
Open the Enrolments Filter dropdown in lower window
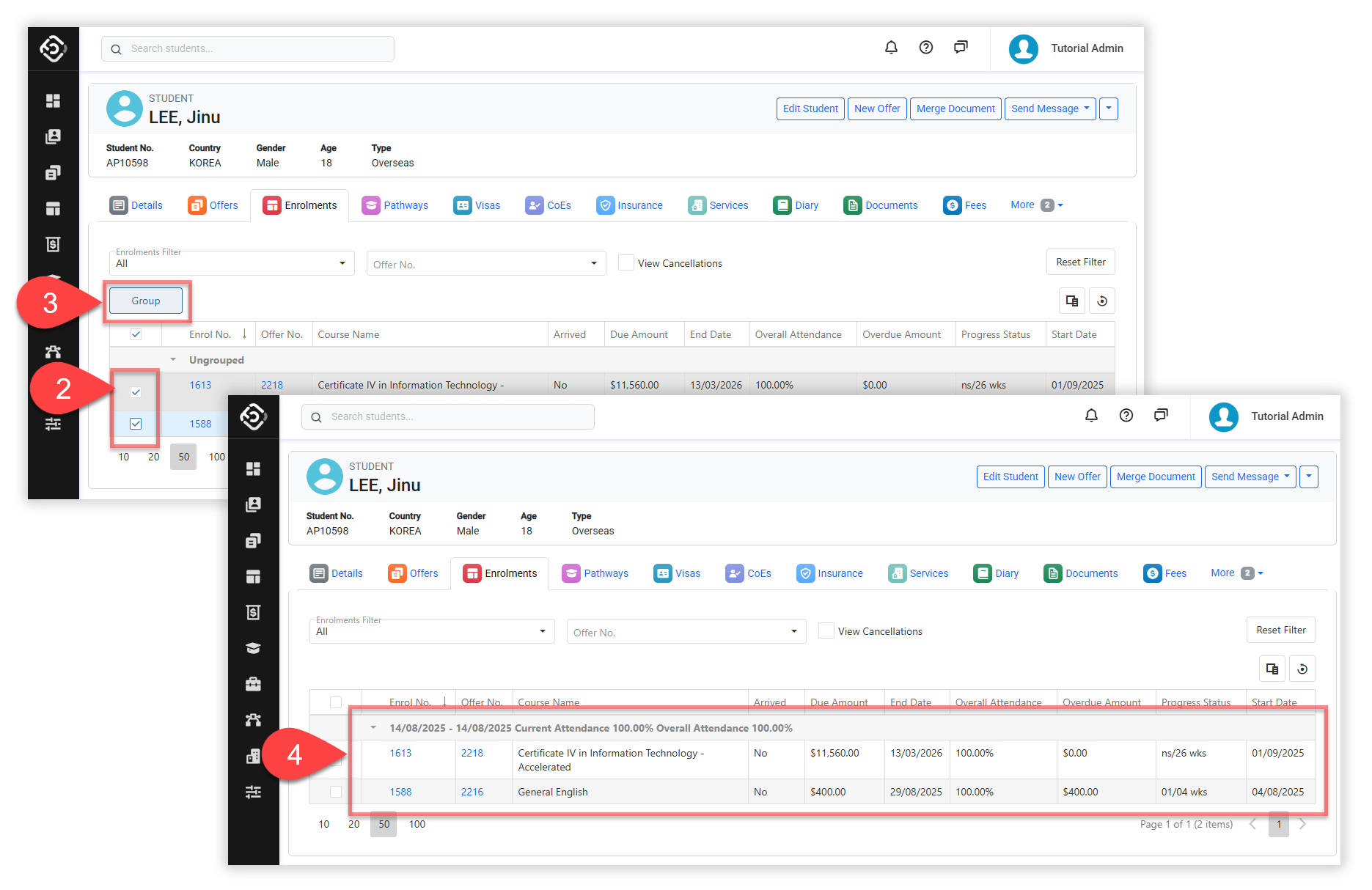pos(431,631)
